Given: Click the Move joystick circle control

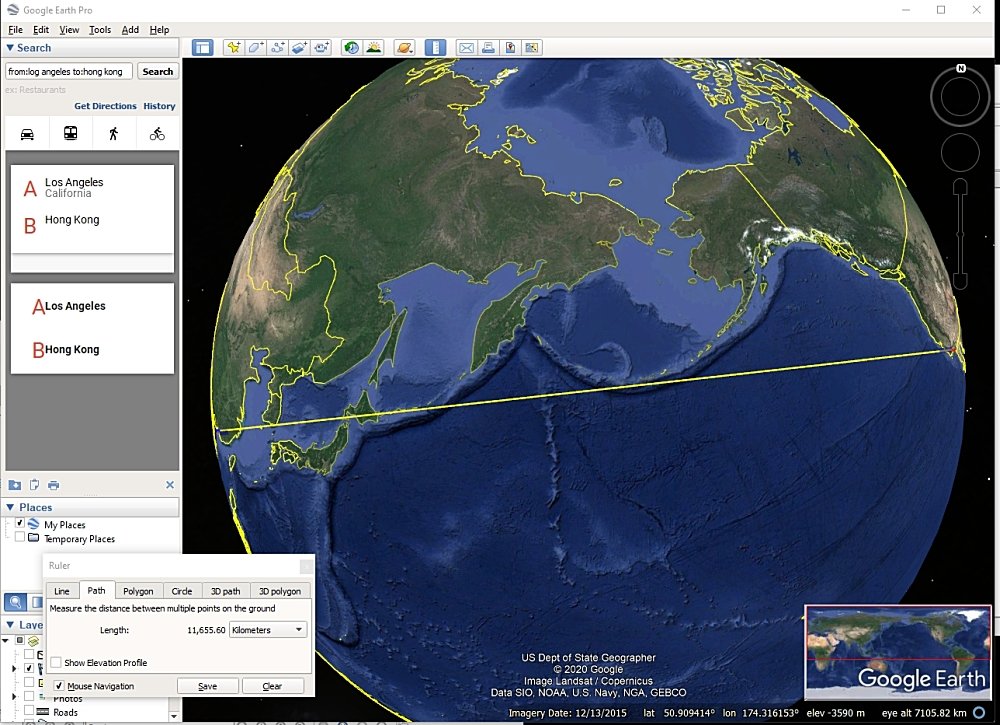Looking at the screenshot, I should click(960, 153).
